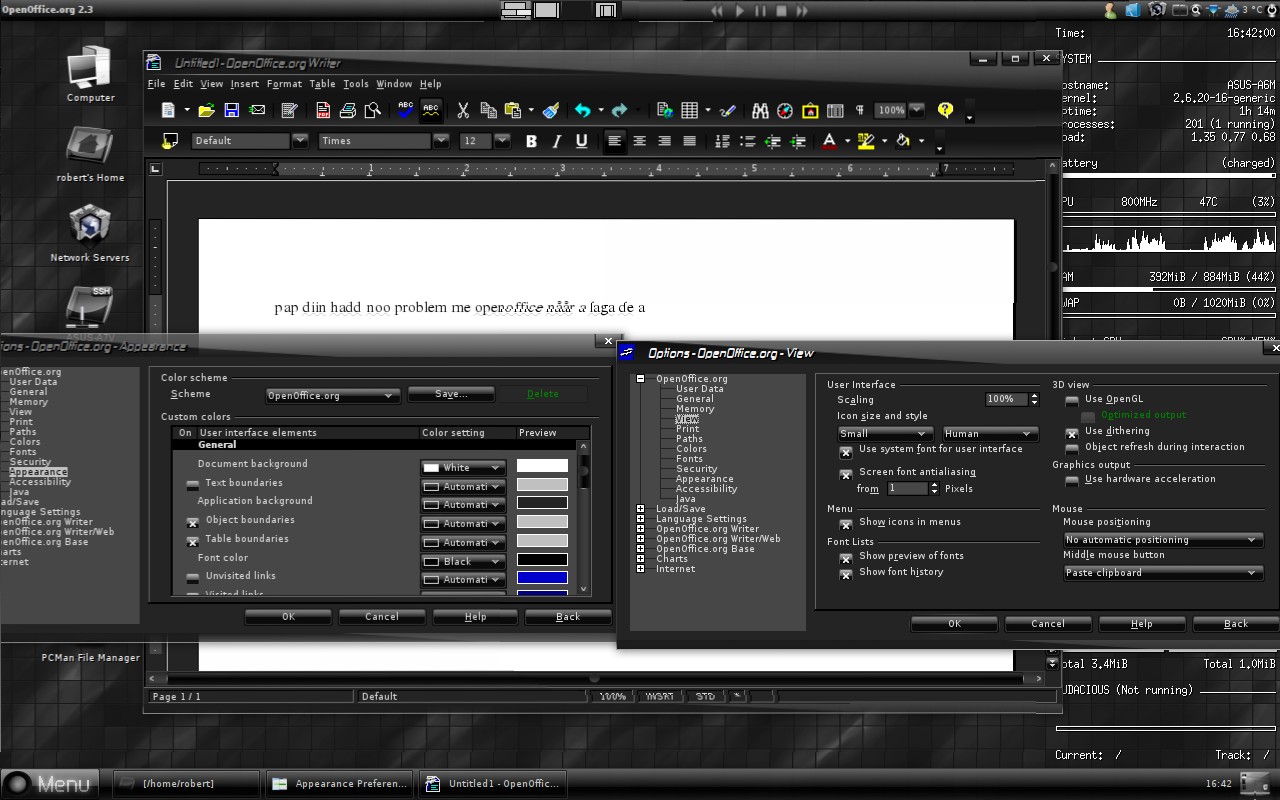Toggle Text boundaries checkbox in Appearance dialog

click(193, 485)
